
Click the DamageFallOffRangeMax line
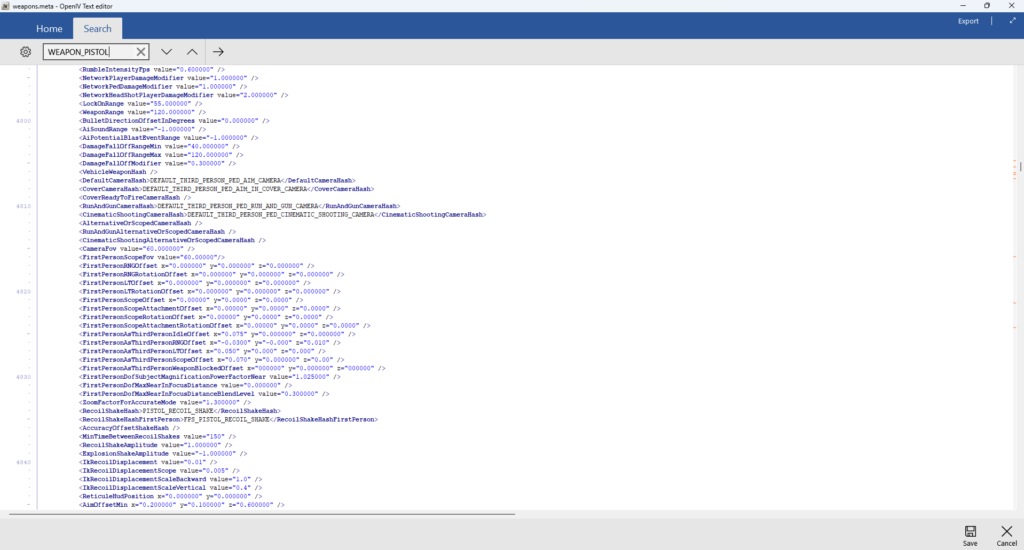pyautogui.click(x=161, y=155)
